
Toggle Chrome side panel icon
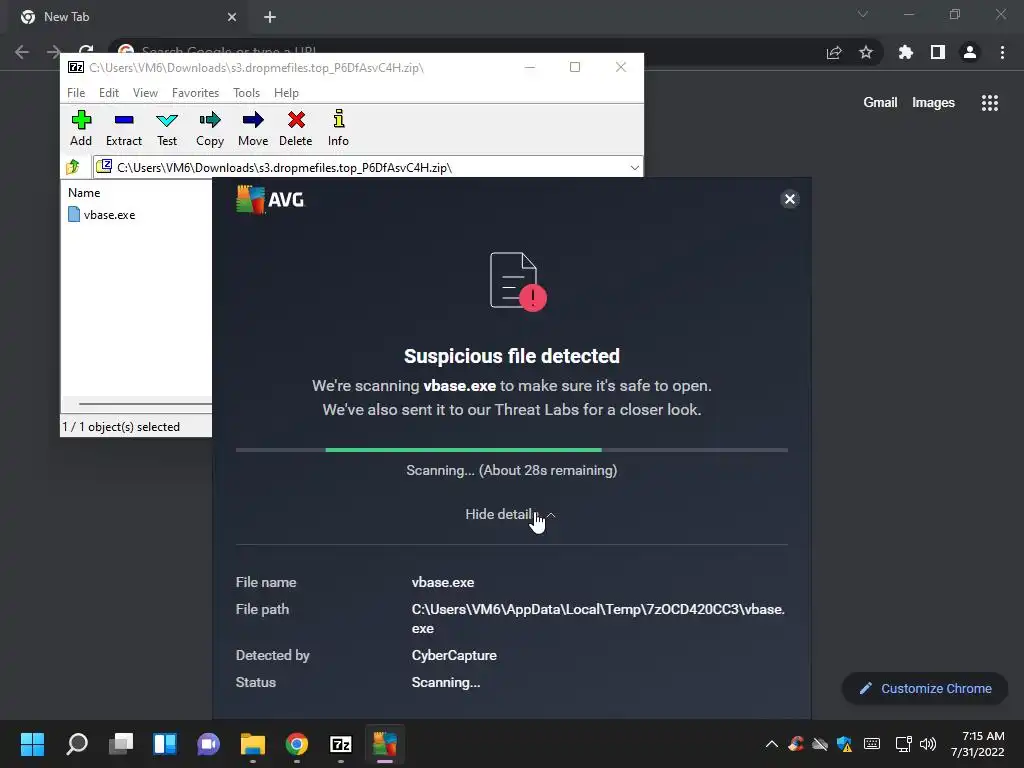point(938,52)
